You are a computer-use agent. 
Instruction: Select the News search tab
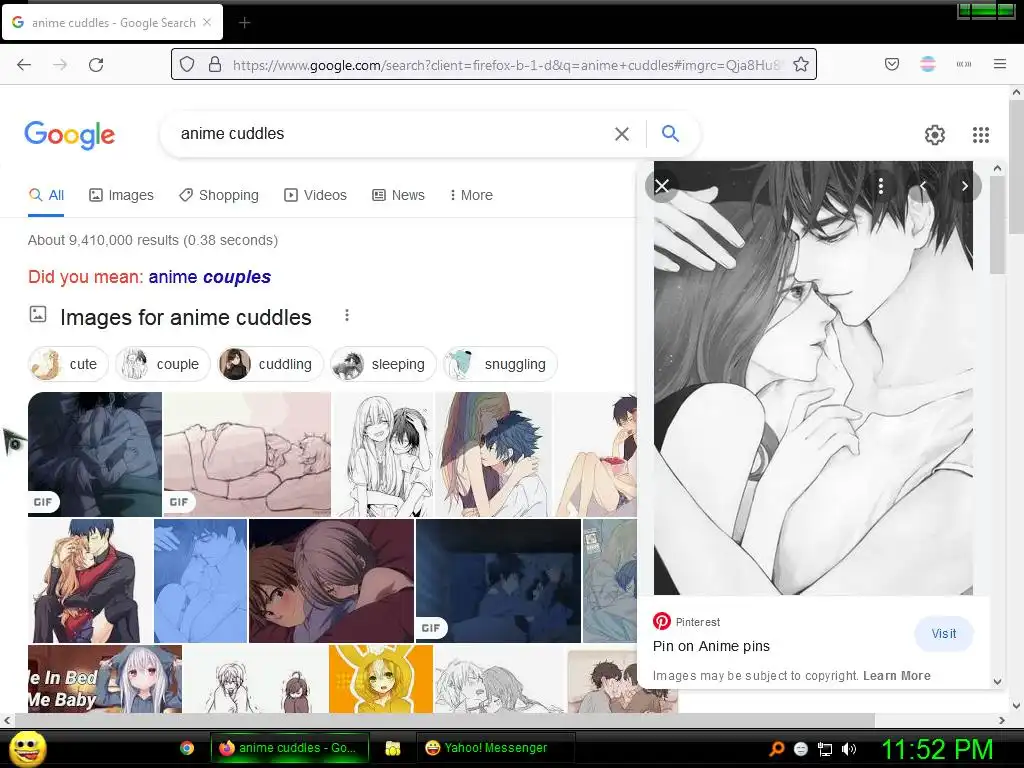tap(398, 195)
